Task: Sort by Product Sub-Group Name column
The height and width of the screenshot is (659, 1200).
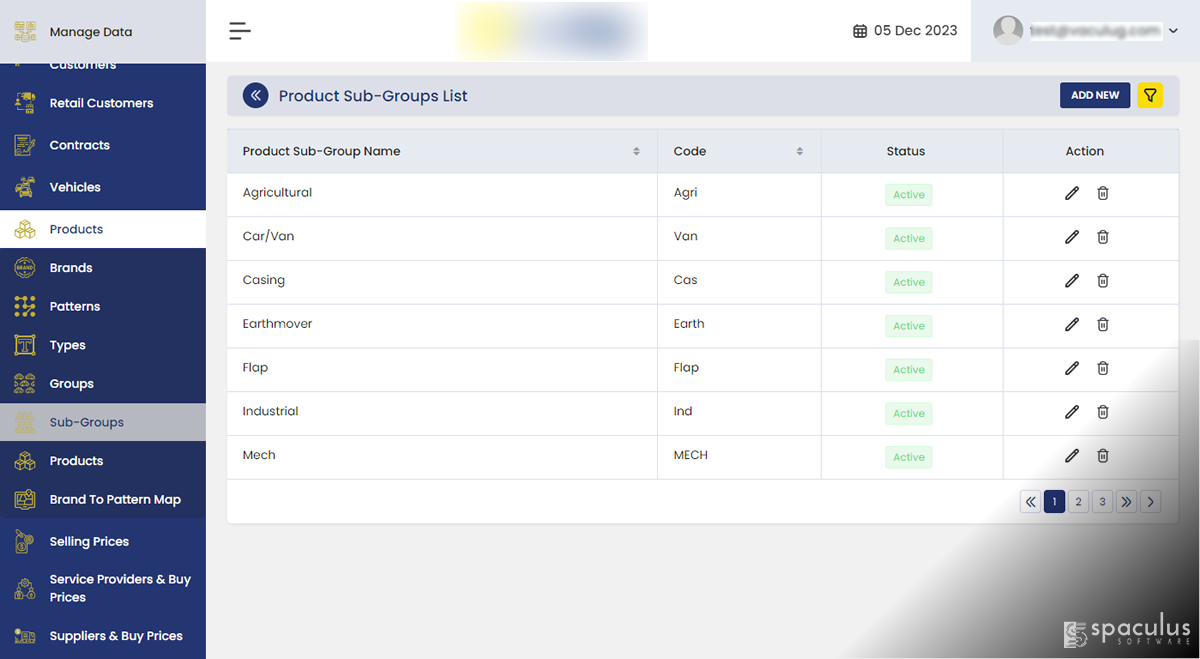Action: pos(636,152)
